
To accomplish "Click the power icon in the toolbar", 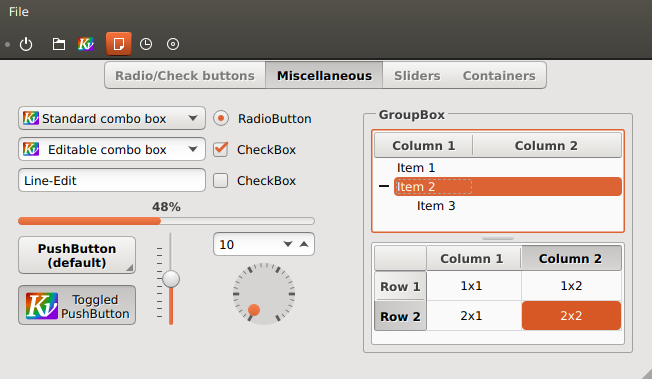I will 26,44.
